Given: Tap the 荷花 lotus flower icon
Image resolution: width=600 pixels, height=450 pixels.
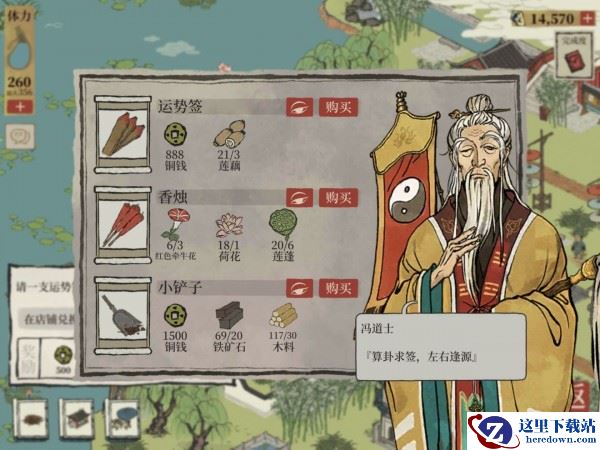Looking at the screenshot, I should 230,225.
